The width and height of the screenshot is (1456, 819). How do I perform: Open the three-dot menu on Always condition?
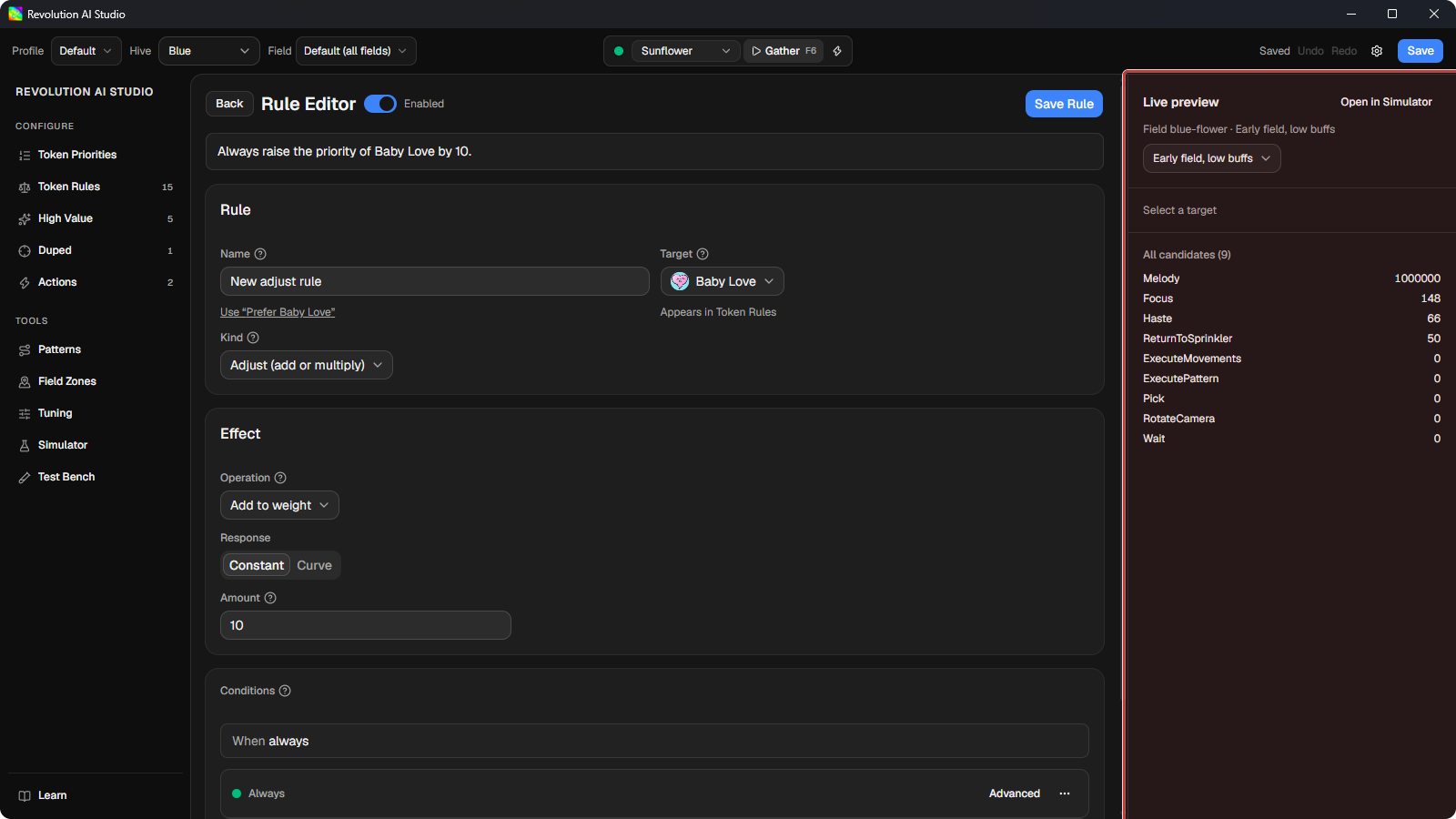[1065, 794]
